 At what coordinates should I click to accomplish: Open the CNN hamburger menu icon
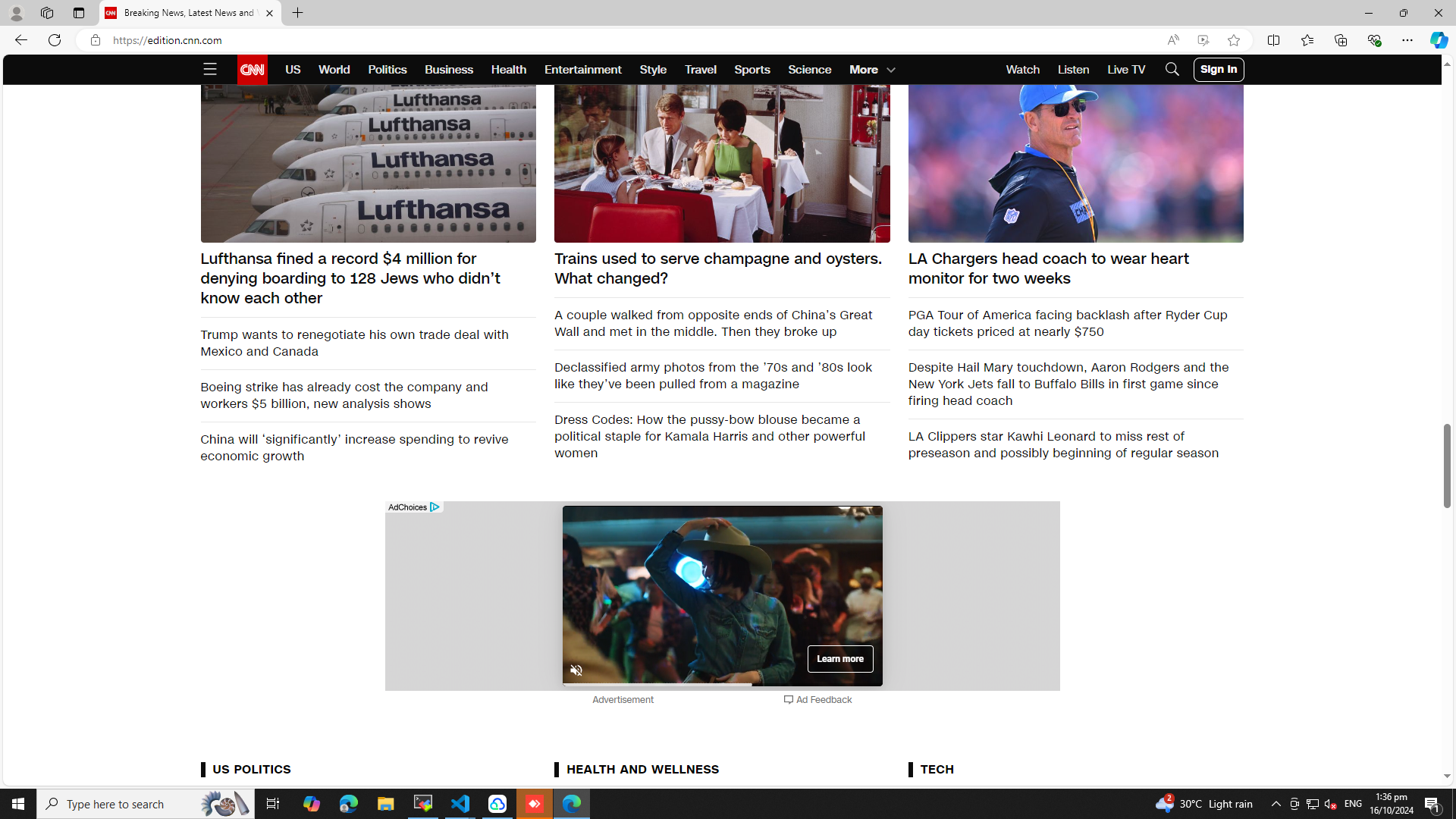(210, 70)
